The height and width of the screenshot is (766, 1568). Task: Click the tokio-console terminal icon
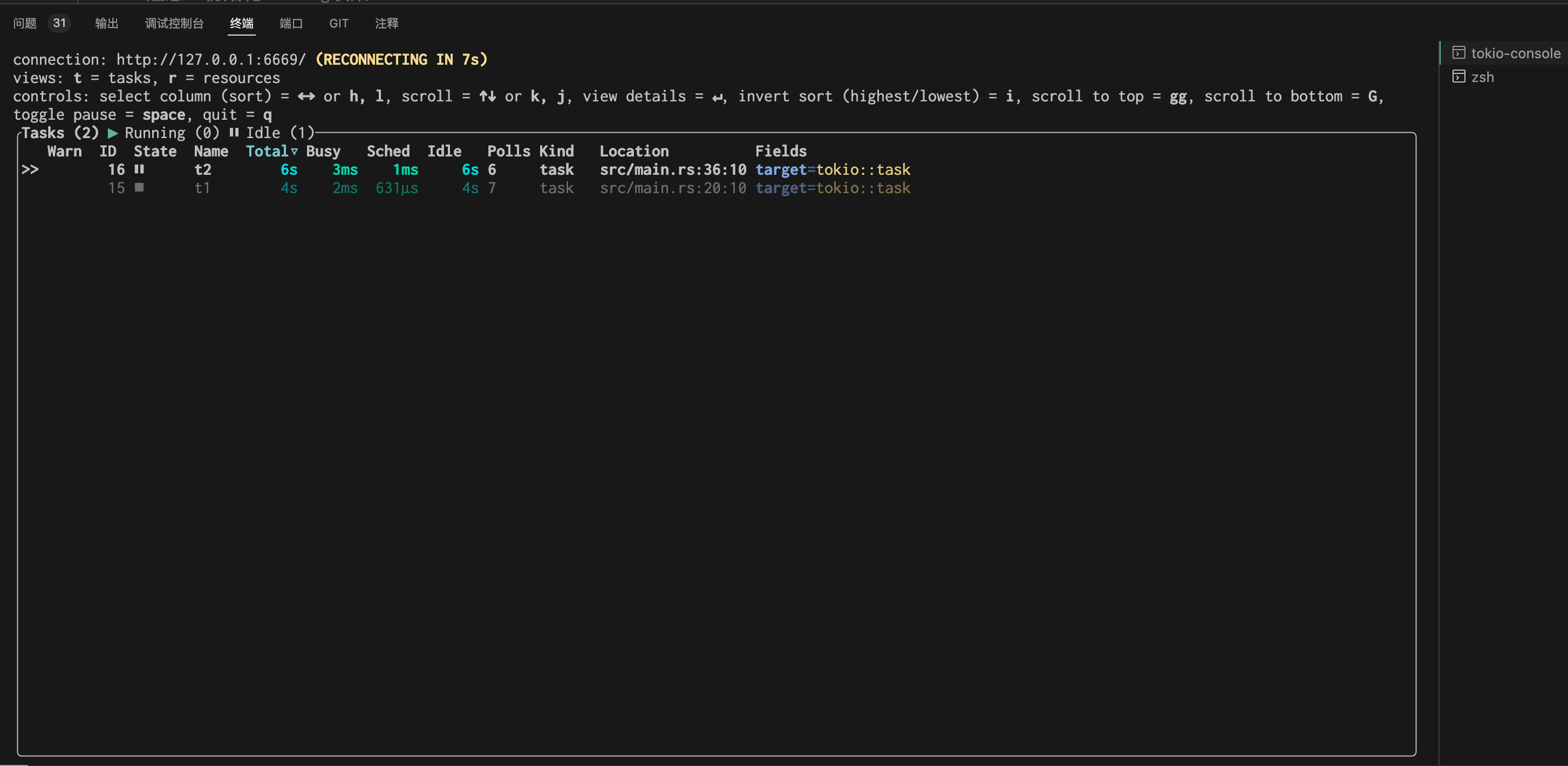[x=1459, y=53]
